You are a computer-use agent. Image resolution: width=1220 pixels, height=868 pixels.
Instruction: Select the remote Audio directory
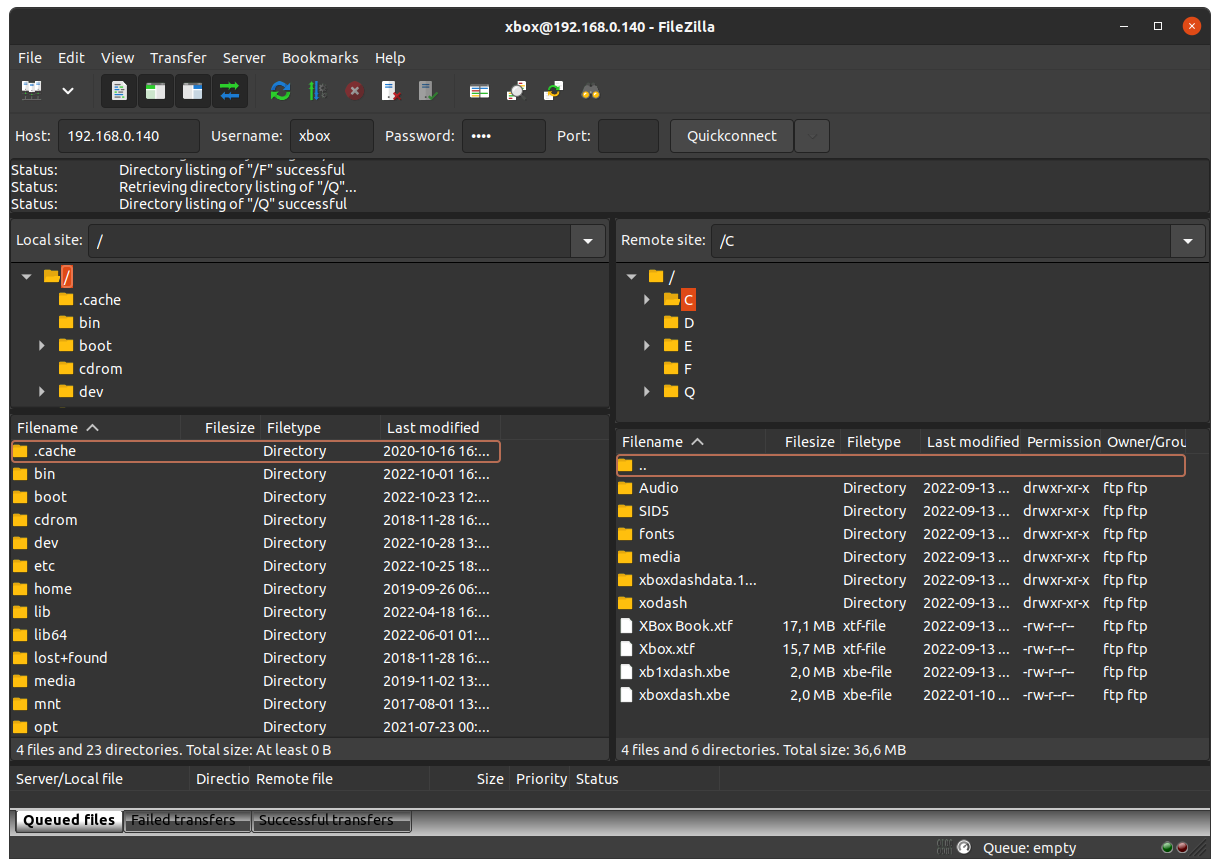900,489
